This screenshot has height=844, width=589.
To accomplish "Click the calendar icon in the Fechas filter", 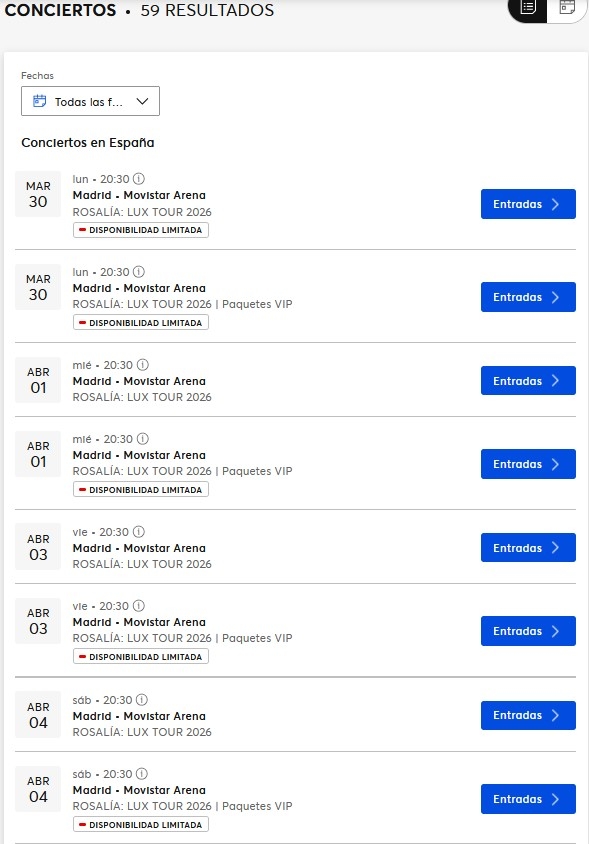I will coord(40,101).
